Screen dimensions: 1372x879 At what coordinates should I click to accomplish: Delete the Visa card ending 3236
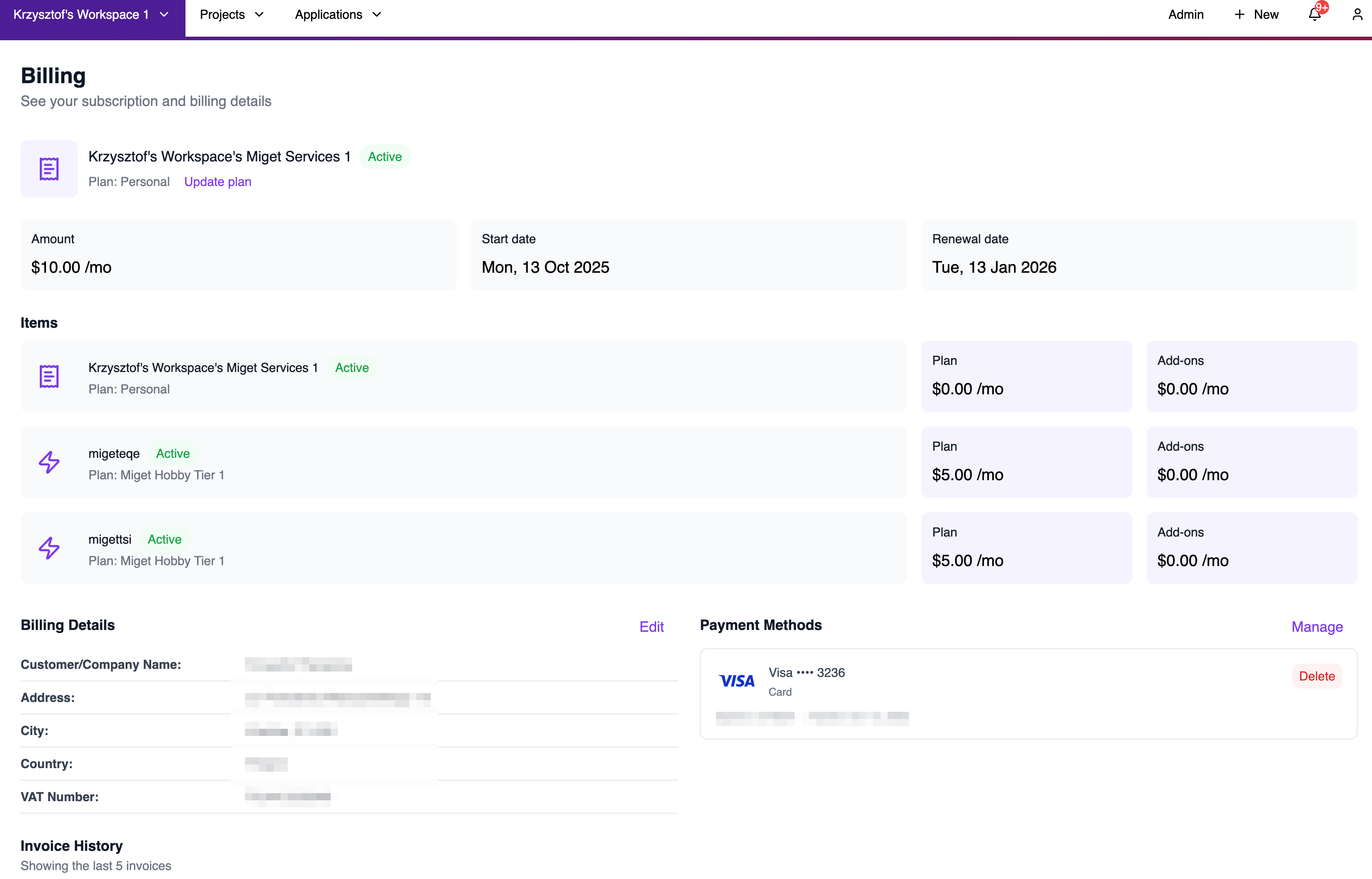(x=1317, y=676)
